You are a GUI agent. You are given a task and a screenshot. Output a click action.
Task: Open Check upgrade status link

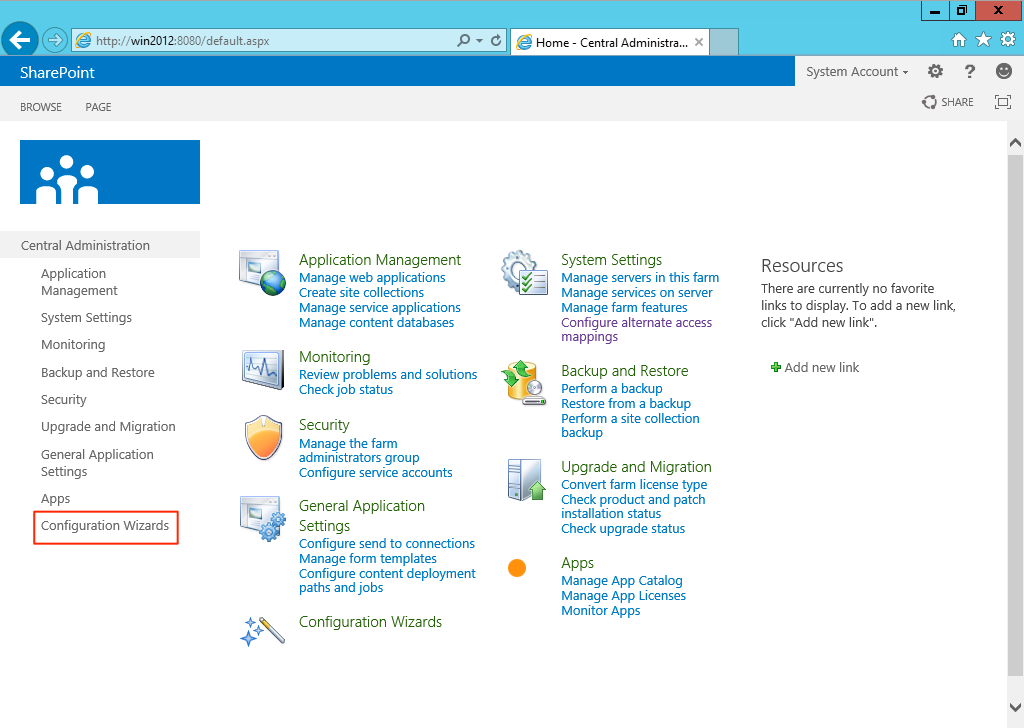(x=623, y=529)
